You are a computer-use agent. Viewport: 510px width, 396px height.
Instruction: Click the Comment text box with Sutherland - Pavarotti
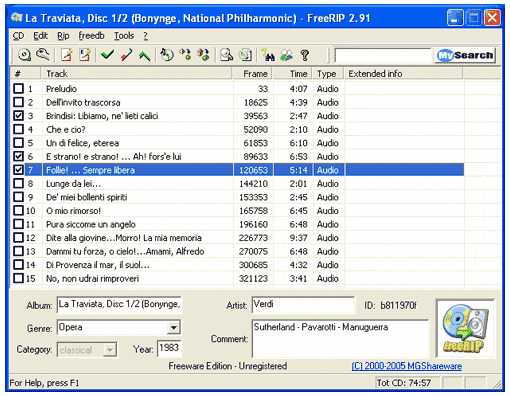point(340,338)
